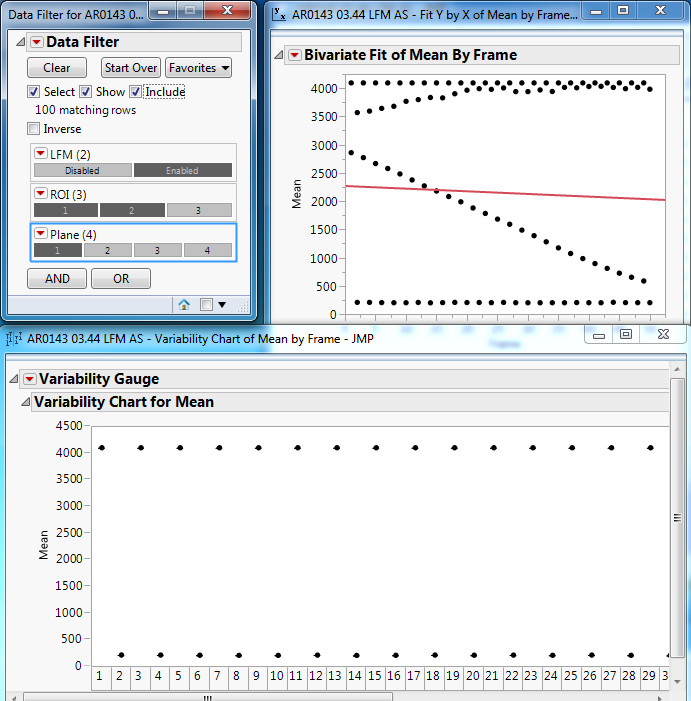Click the OR button
Viewport: 691px width, 701px height.
121,279
